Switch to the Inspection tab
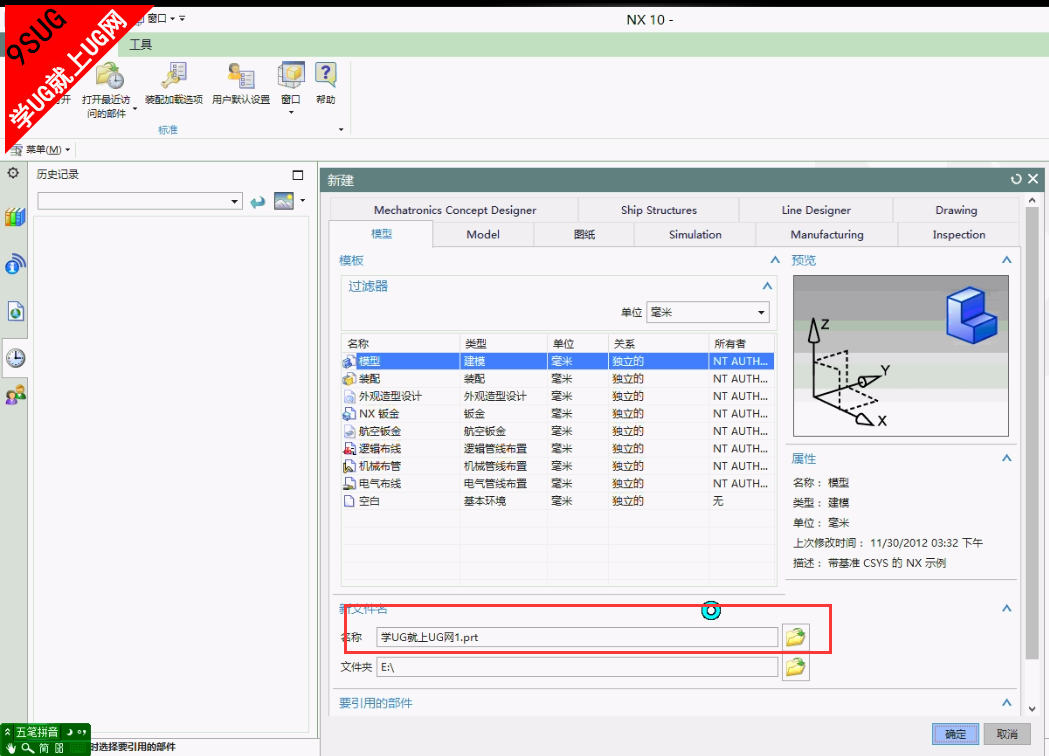Screen dimensions: 1049x756 (x=959, y=235)
